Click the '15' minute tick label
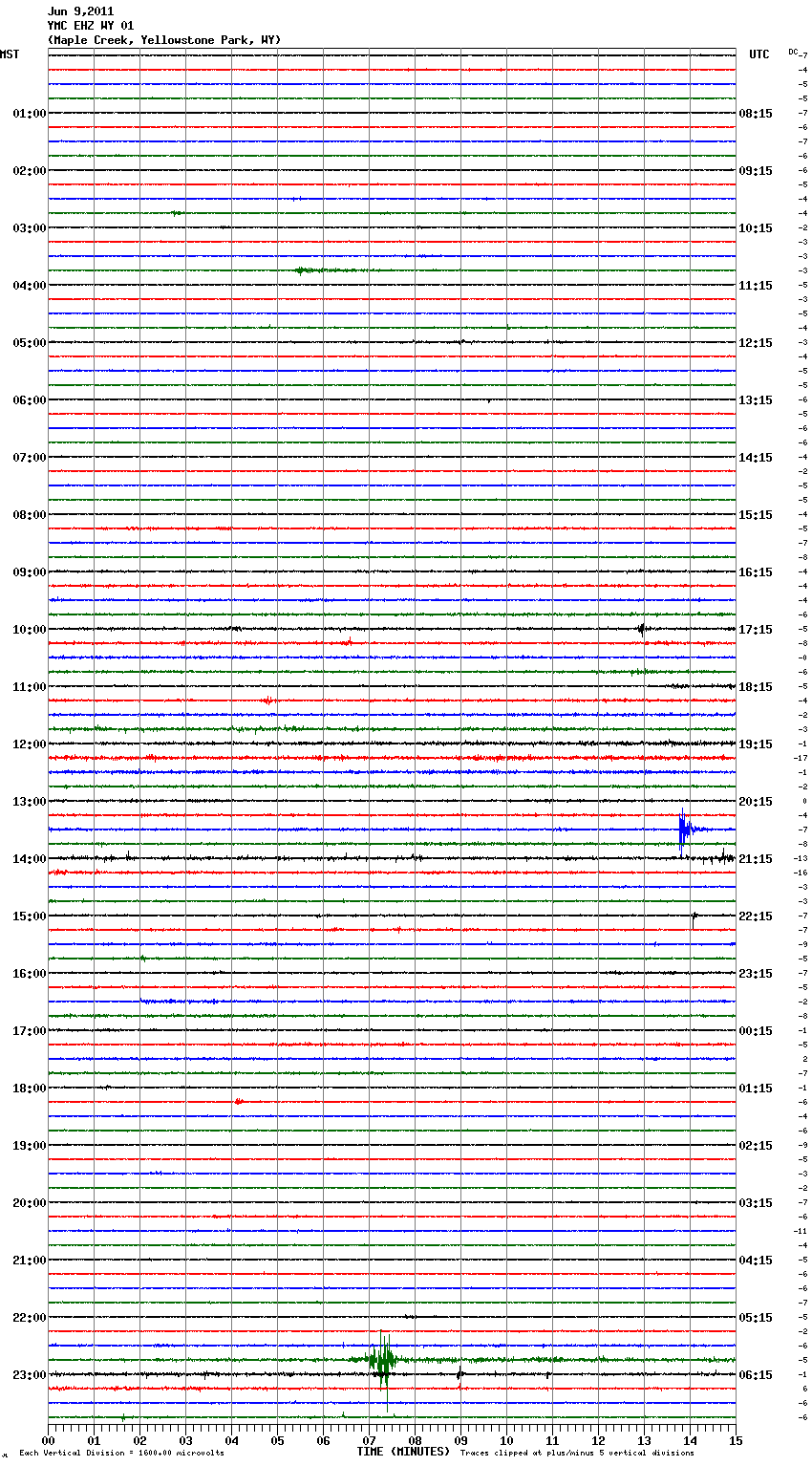812x1466 pixels. 736,1440
